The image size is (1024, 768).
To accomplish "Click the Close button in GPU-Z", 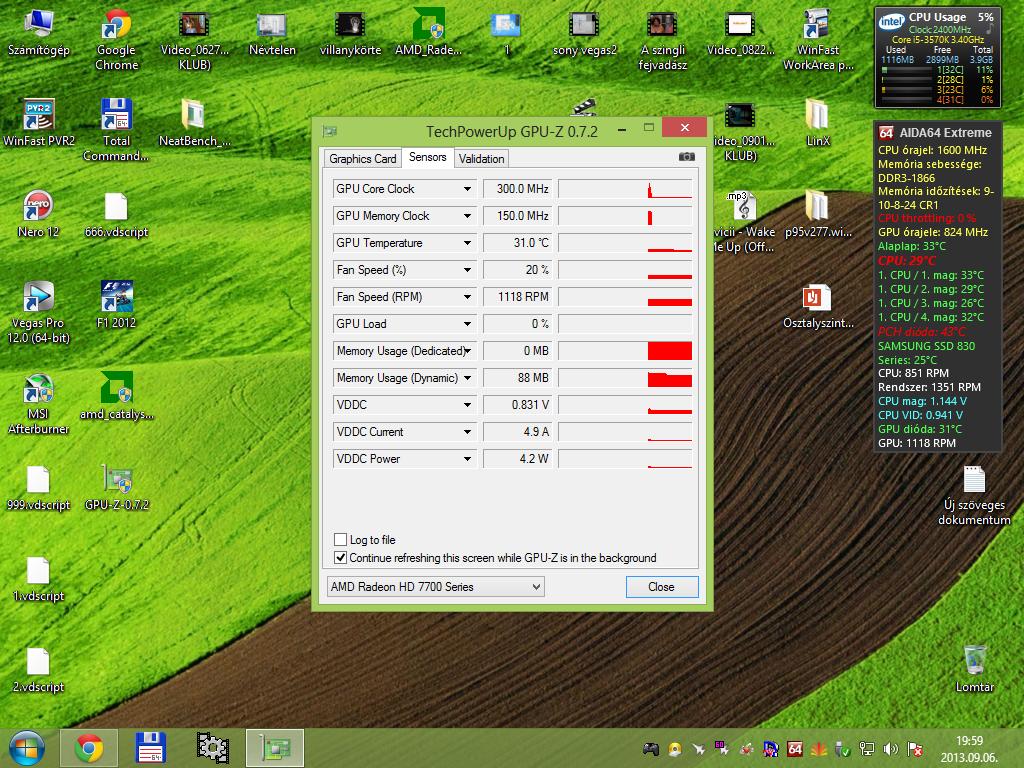I will pos(662,586).
